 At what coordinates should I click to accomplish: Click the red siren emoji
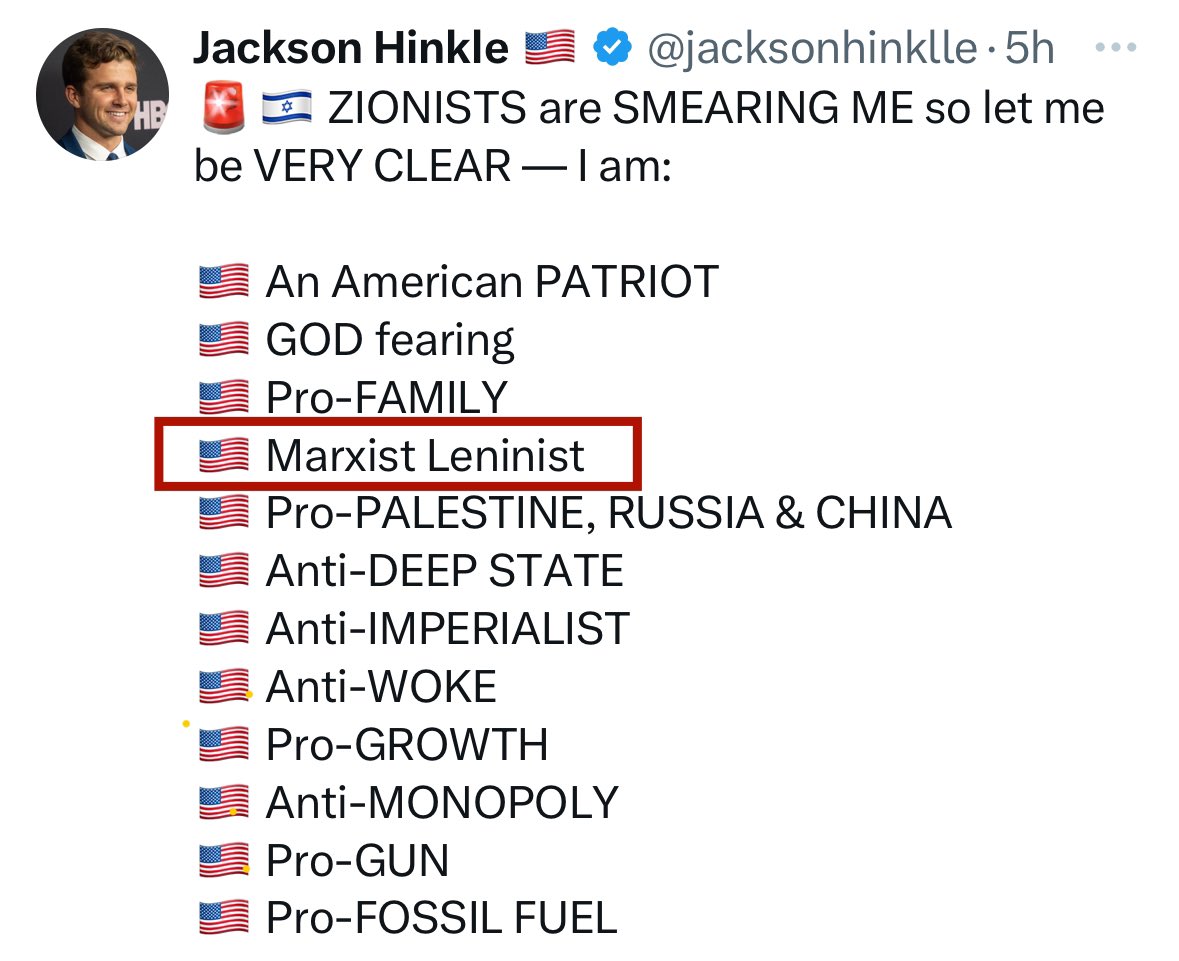click(222, 108)
